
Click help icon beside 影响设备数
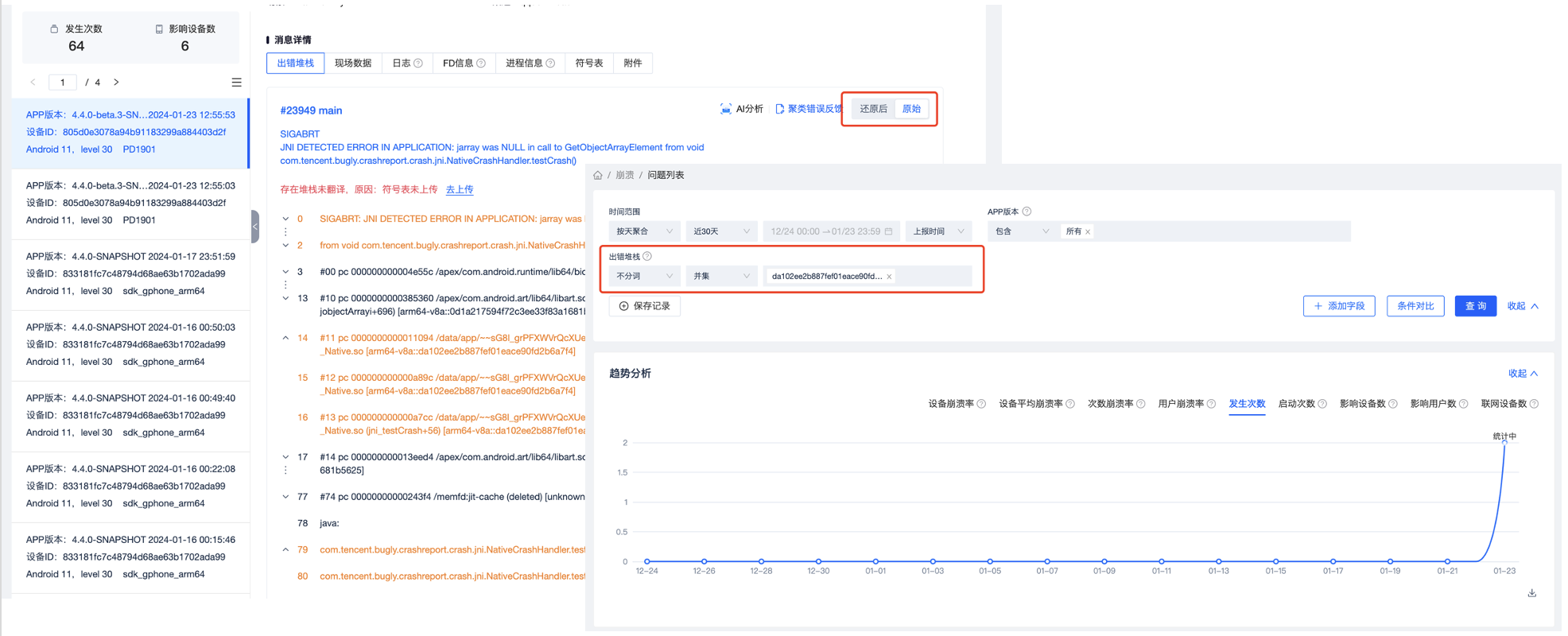point(1393,404)
